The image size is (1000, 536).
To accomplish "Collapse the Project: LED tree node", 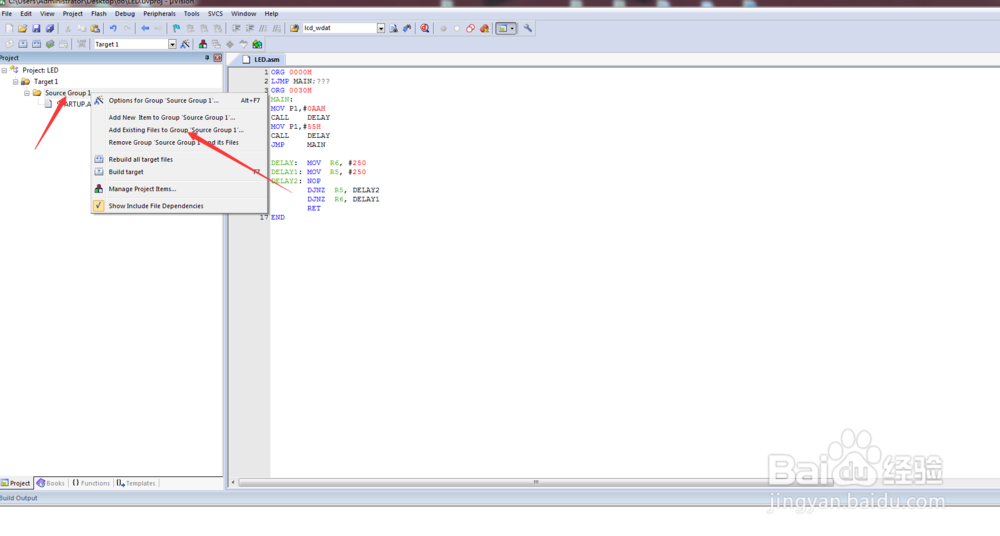I will [x=4, y=70].
